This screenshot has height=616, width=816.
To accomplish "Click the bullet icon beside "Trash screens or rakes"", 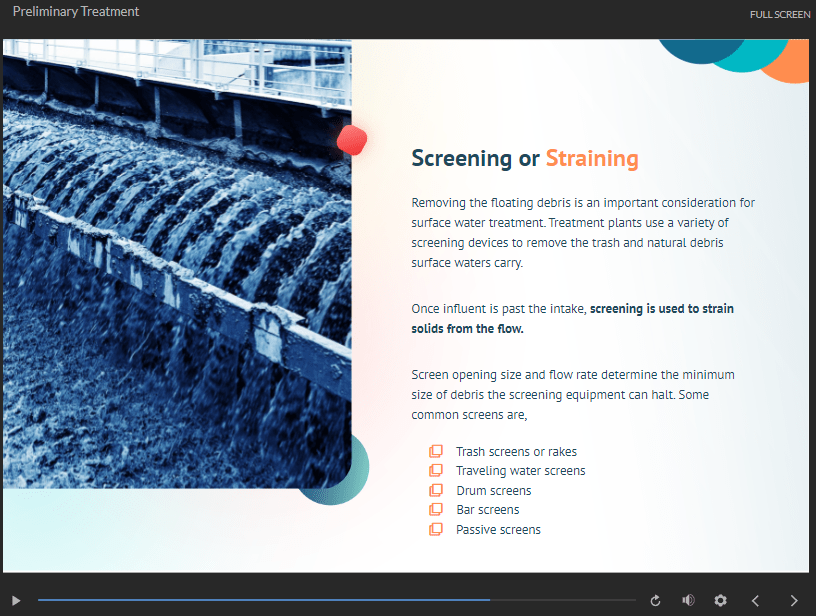I will tap(436, 450).
